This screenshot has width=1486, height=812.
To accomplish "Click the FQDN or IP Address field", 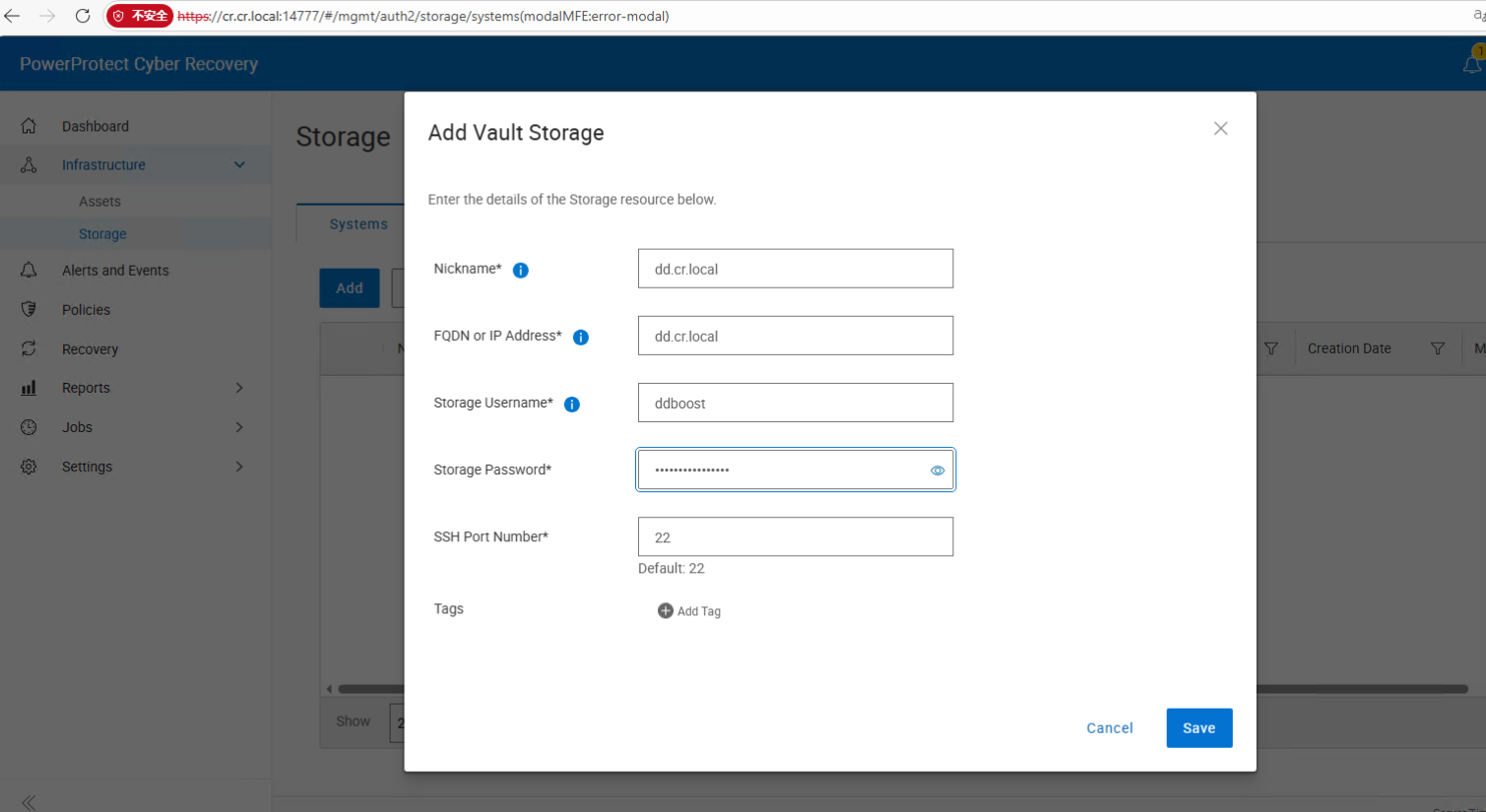I will pos(796,336).
